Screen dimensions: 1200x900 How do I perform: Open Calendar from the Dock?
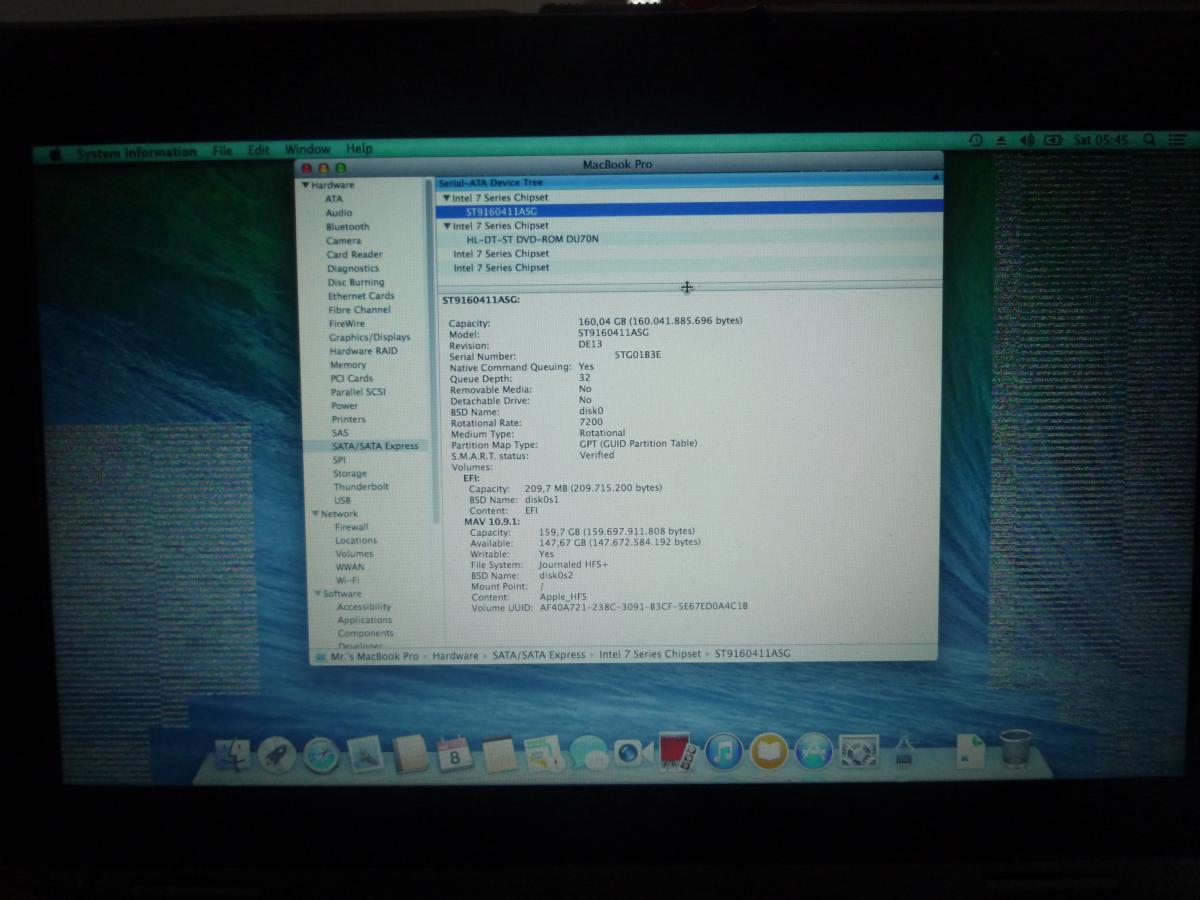pos(454,753)
